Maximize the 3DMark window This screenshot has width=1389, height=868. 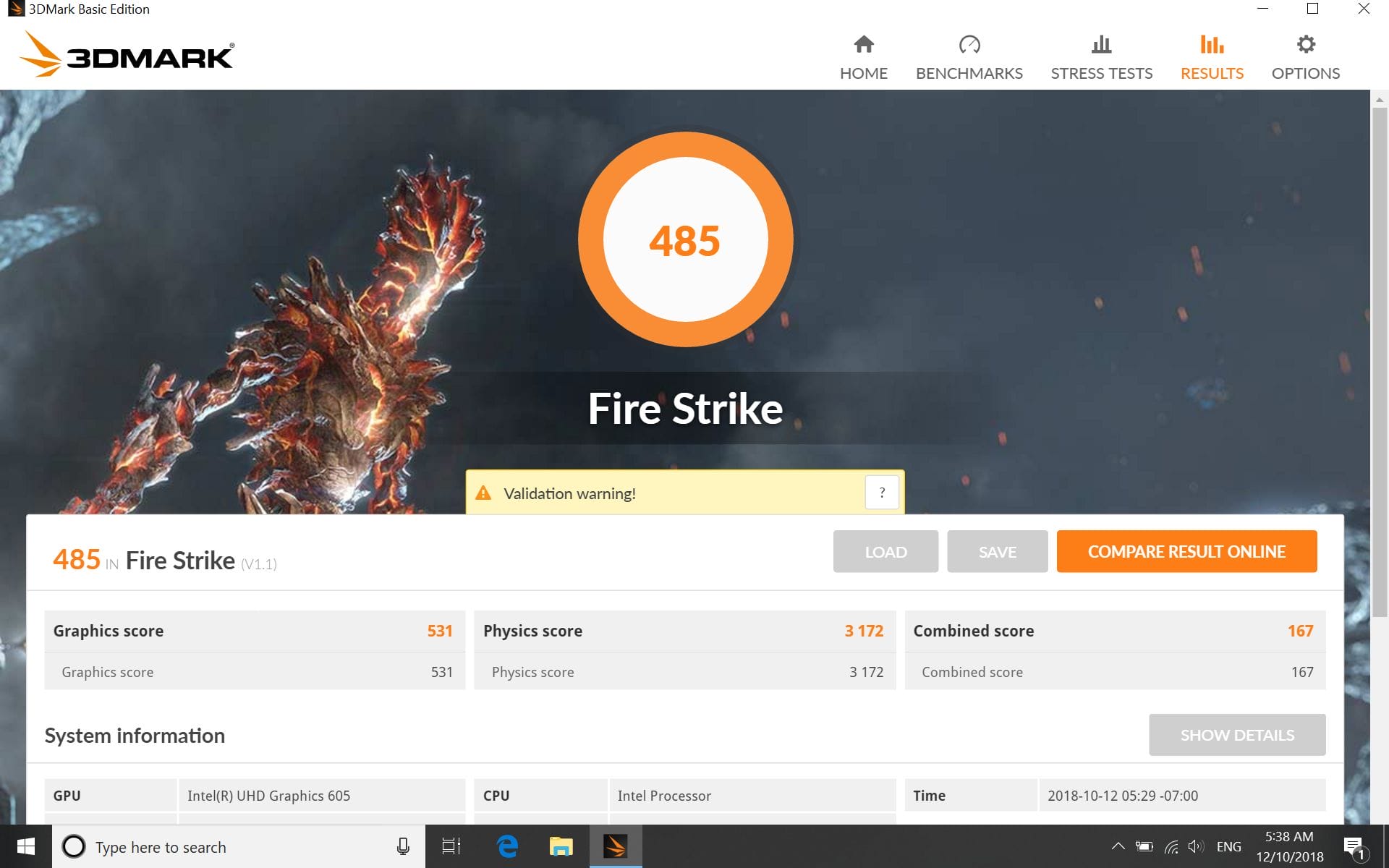pos(1313,9)
